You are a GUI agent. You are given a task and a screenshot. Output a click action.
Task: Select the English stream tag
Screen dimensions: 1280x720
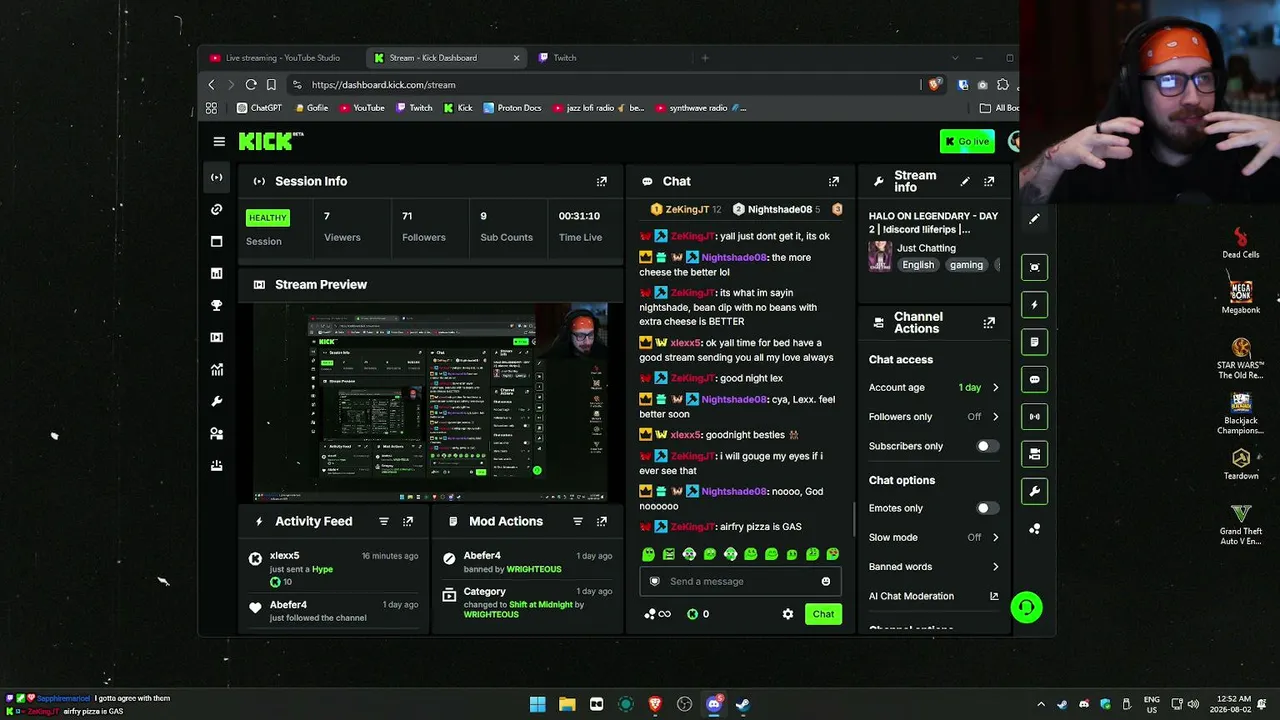tap(918, 265)
